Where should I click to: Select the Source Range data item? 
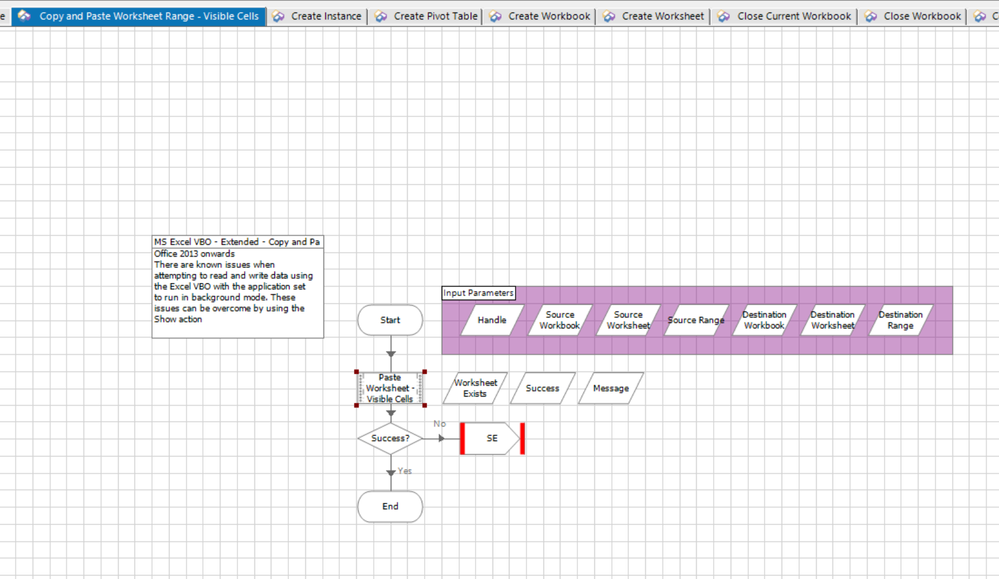point(696,320)
